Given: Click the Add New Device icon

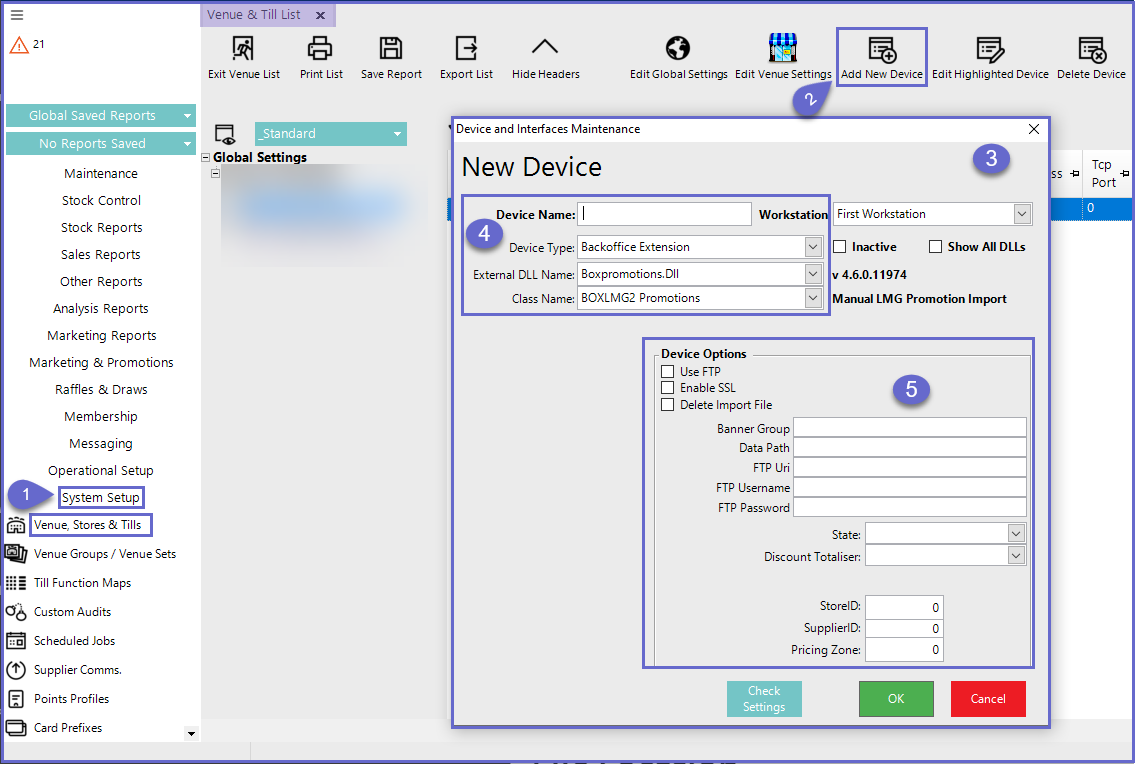Looking at the screenshot, I should 881,49.
